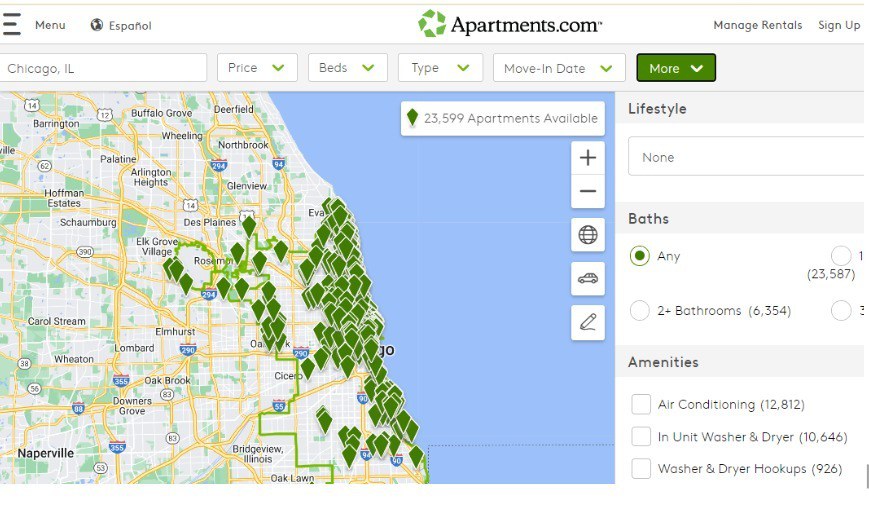
Task: Open commute search with car icon
Action: 588,278
